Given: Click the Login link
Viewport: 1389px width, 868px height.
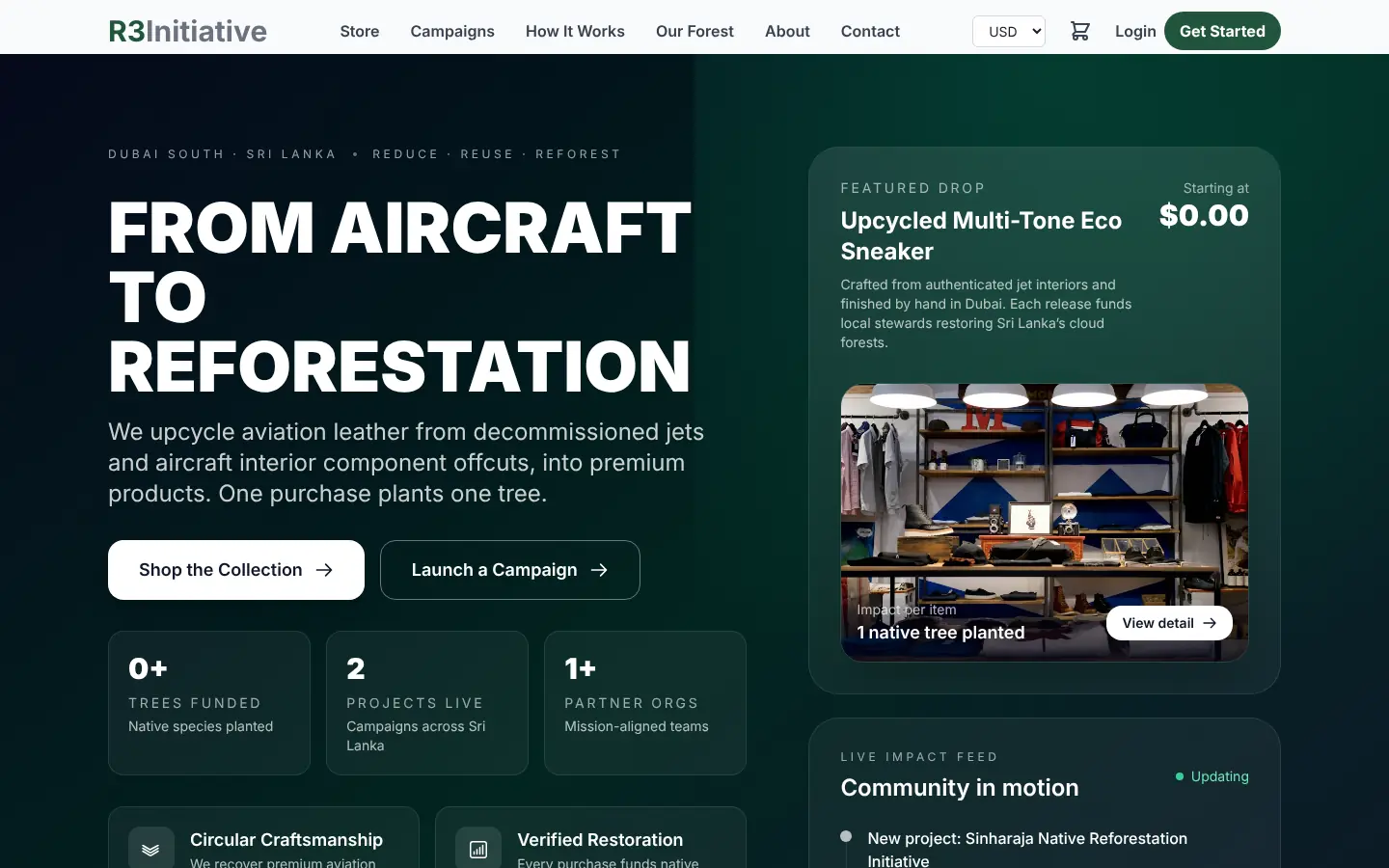Looking at the screenshot, I should pyautogui.click(x=1135, y=31).
